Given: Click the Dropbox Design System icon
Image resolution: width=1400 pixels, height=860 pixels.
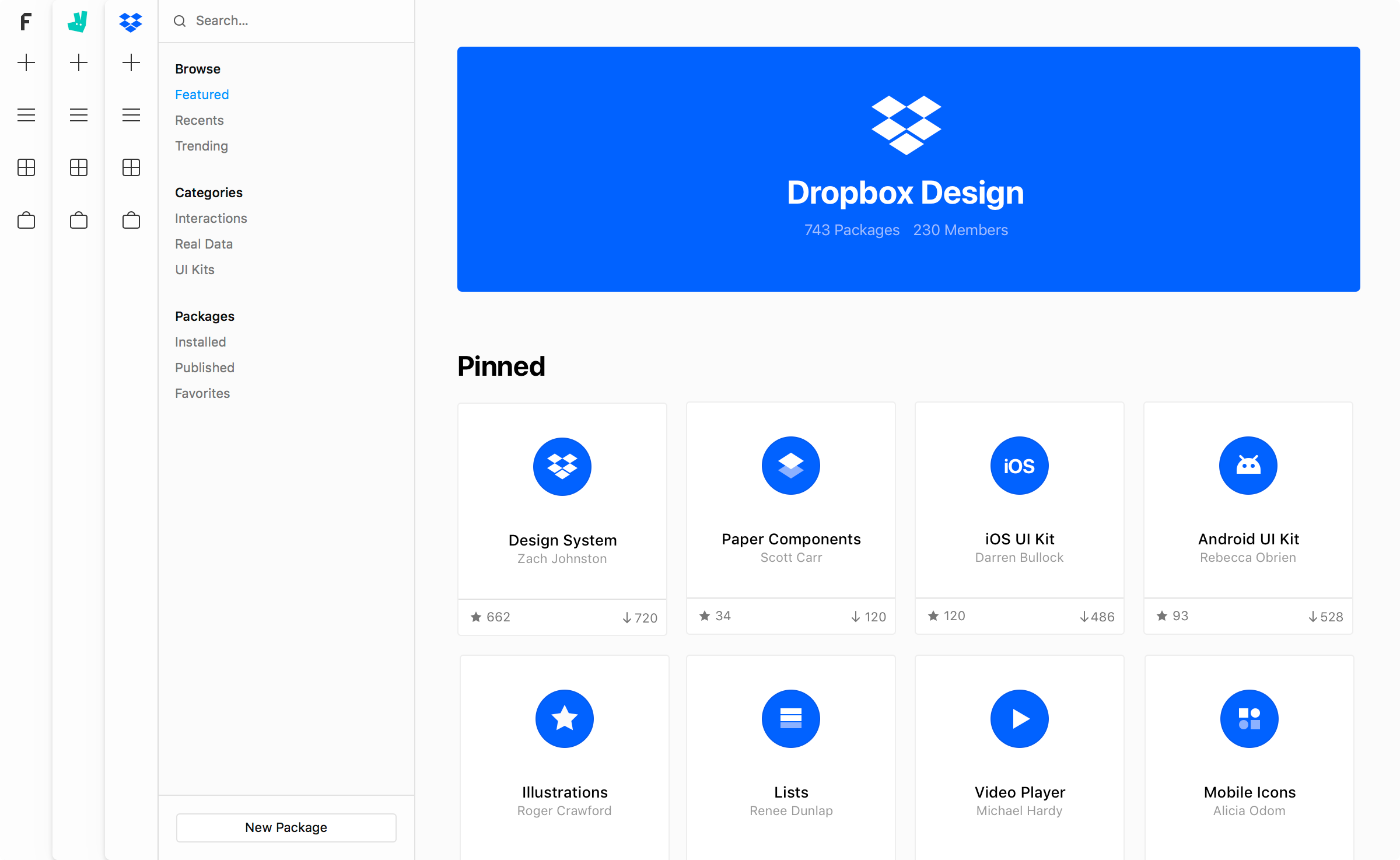Looking at the screenshot, I should pyautogui.click(x=562, y=466).
